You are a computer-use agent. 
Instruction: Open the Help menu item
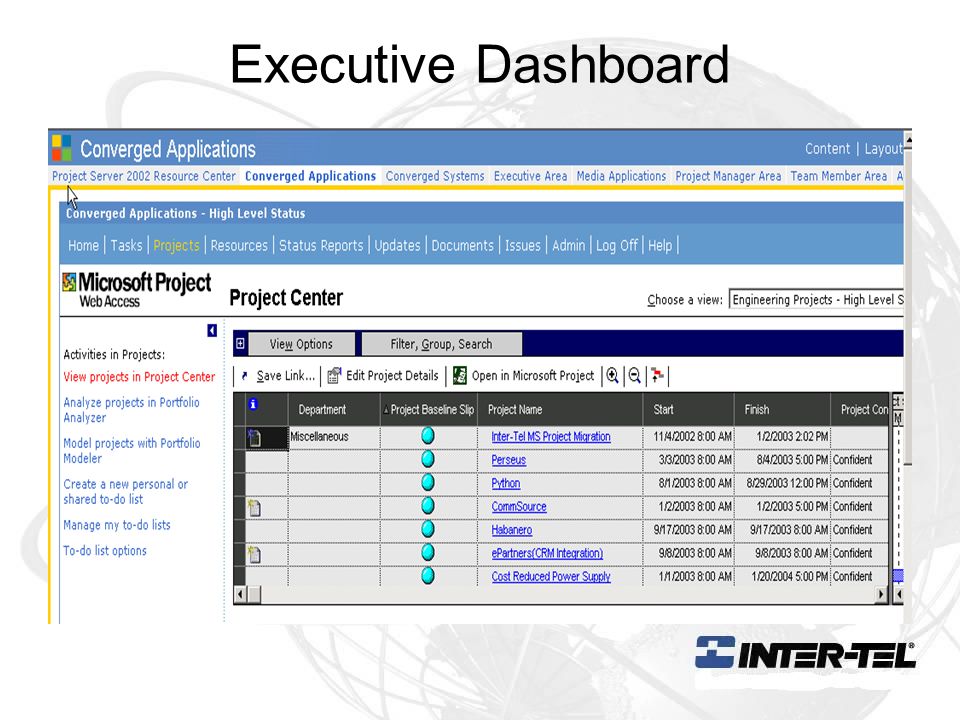[660, 246]
